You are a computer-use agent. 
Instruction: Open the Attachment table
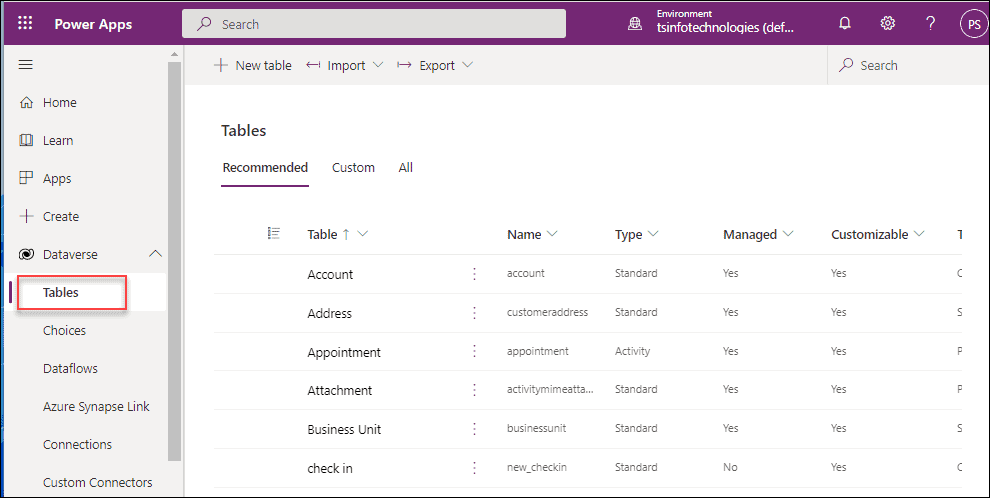[340, 391]
